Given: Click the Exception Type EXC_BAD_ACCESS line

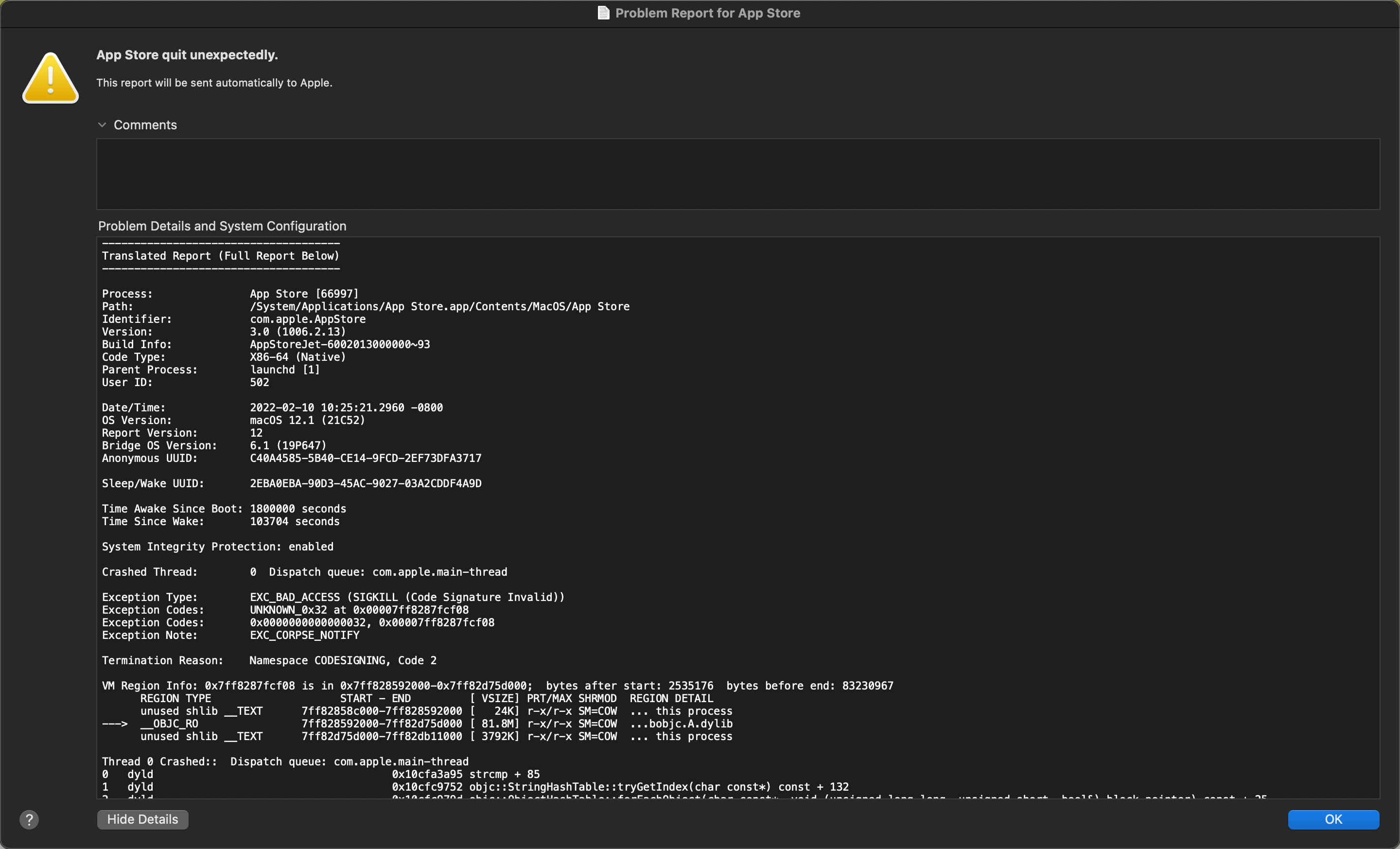Looking at the screenshot, I should pyautogui.click(x=333, y=597).
